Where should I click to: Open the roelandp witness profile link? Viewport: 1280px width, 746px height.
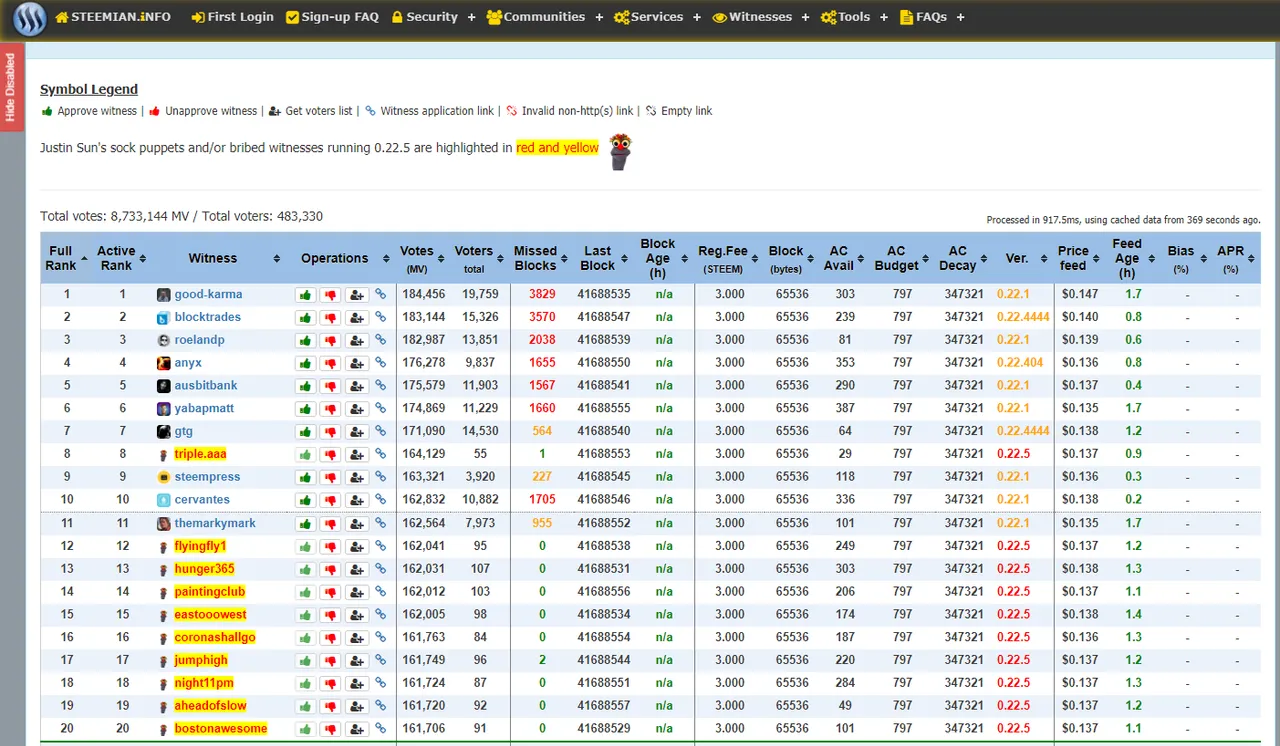199,340
